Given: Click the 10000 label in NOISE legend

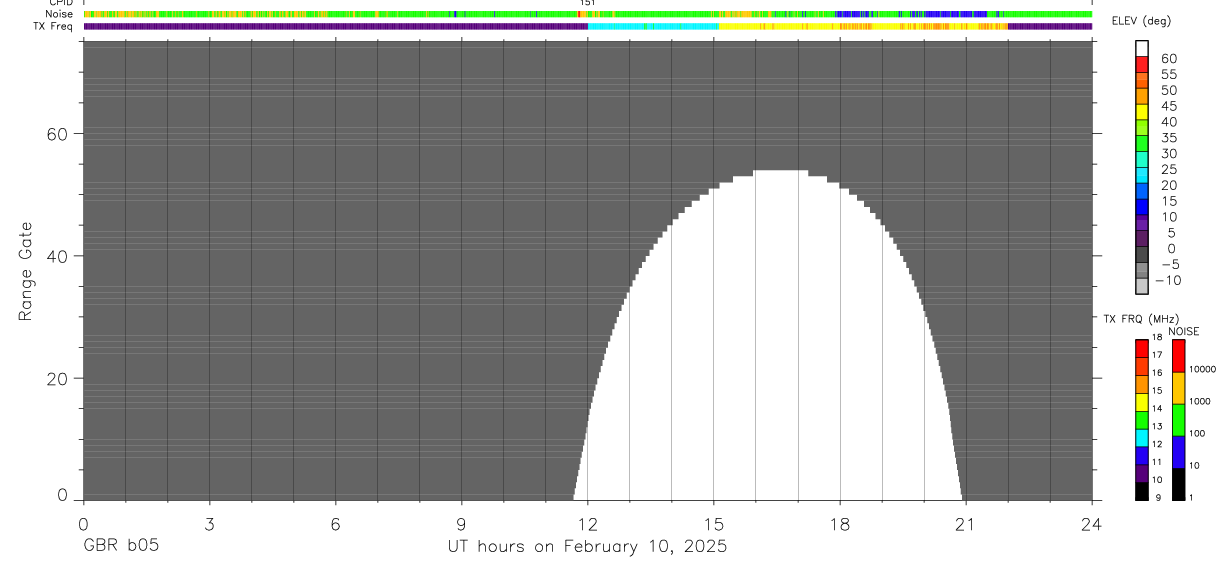Looking at the screenshot, I should pos(1202,369).
